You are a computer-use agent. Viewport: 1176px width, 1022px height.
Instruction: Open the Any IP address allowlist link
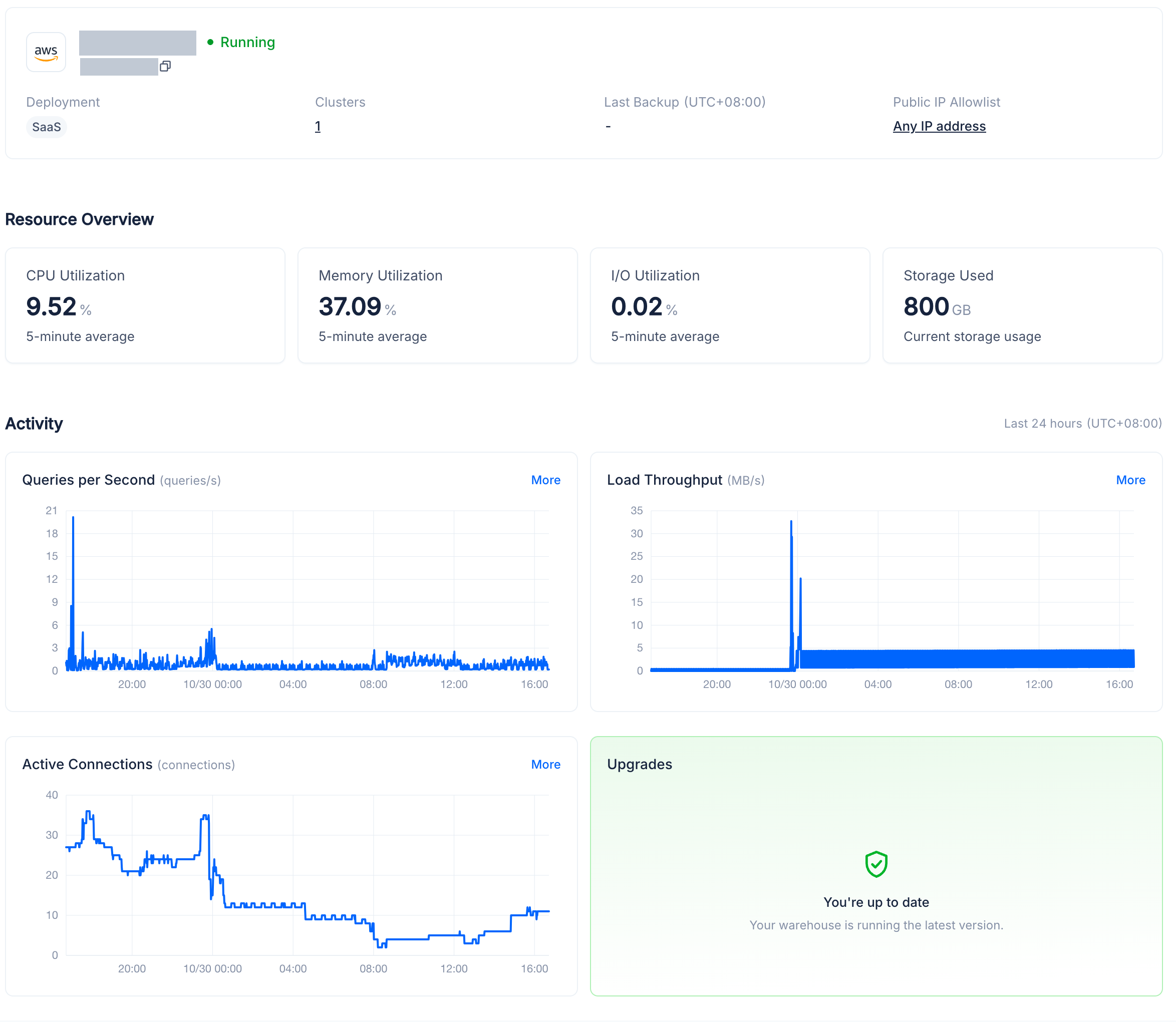pyautogui.click(x=939, y=126)
